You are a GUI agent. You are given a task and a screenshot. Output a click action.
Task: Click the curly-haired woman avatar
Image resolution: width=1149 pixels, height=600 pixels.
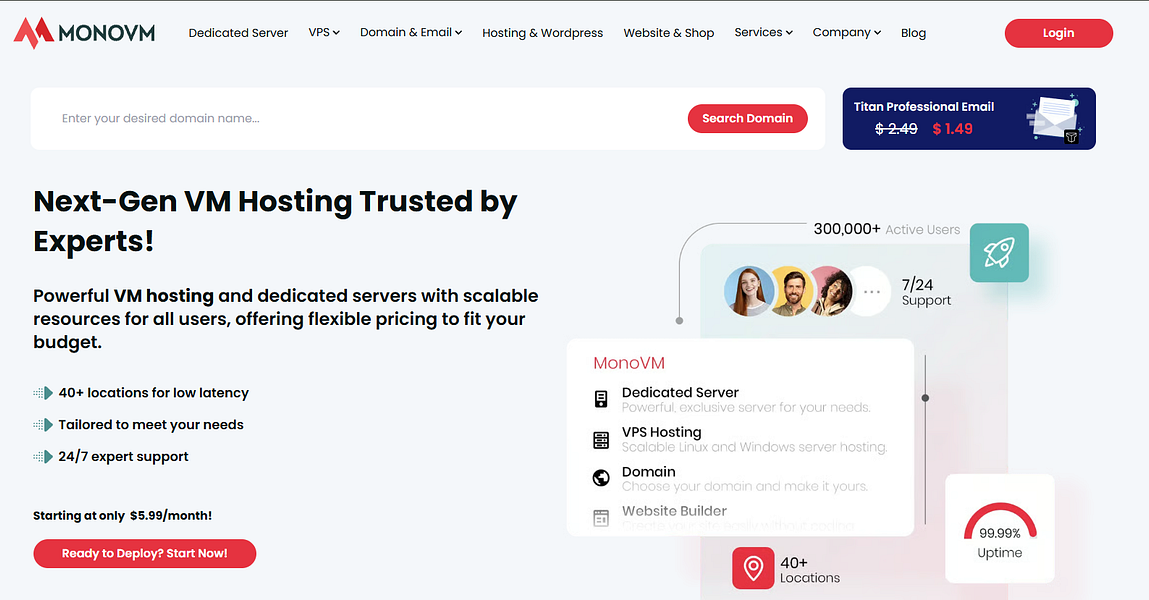[832, 291]
